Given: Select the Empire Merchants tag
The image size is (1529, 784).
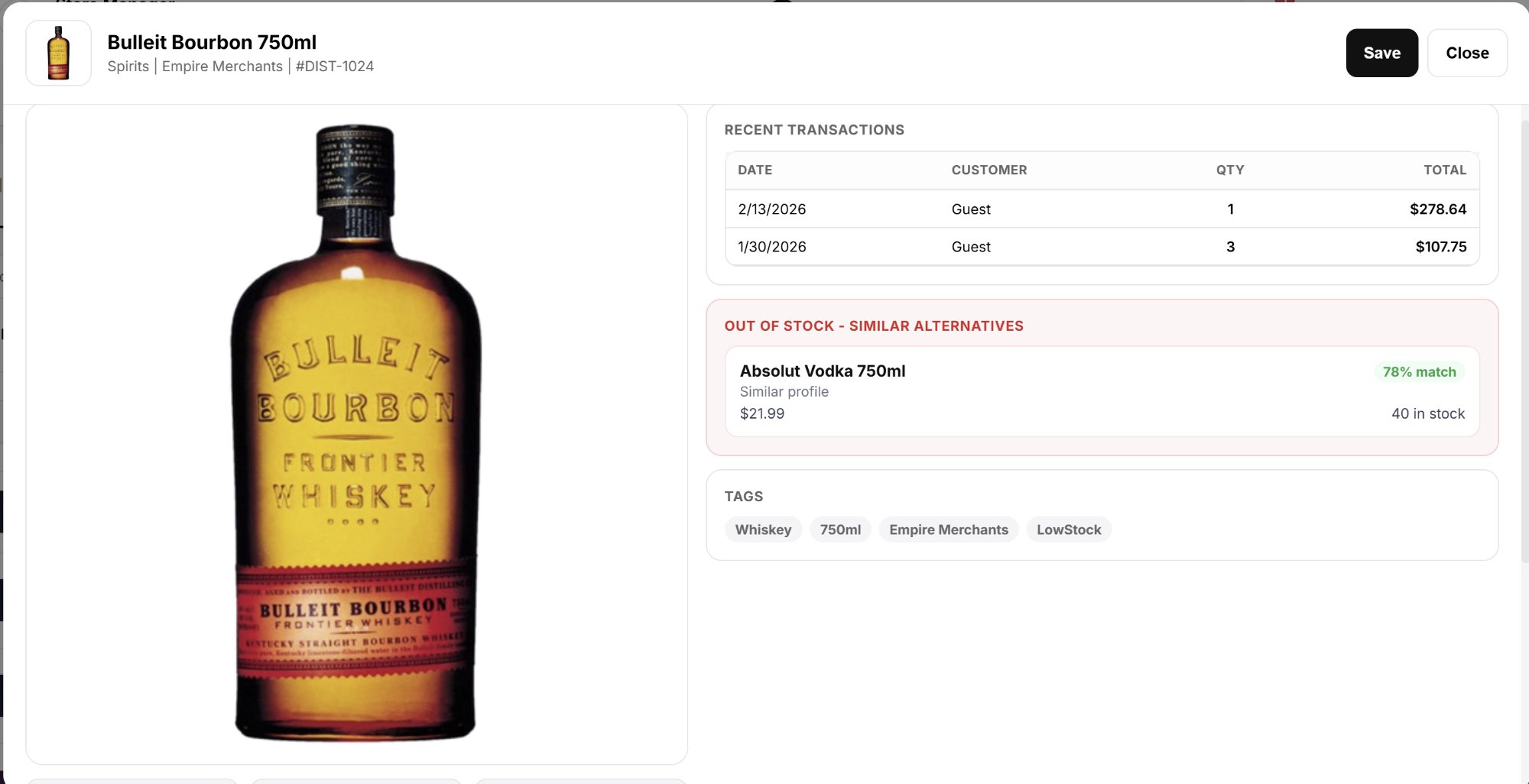Looking at the screenshot, I should point(949,529).
